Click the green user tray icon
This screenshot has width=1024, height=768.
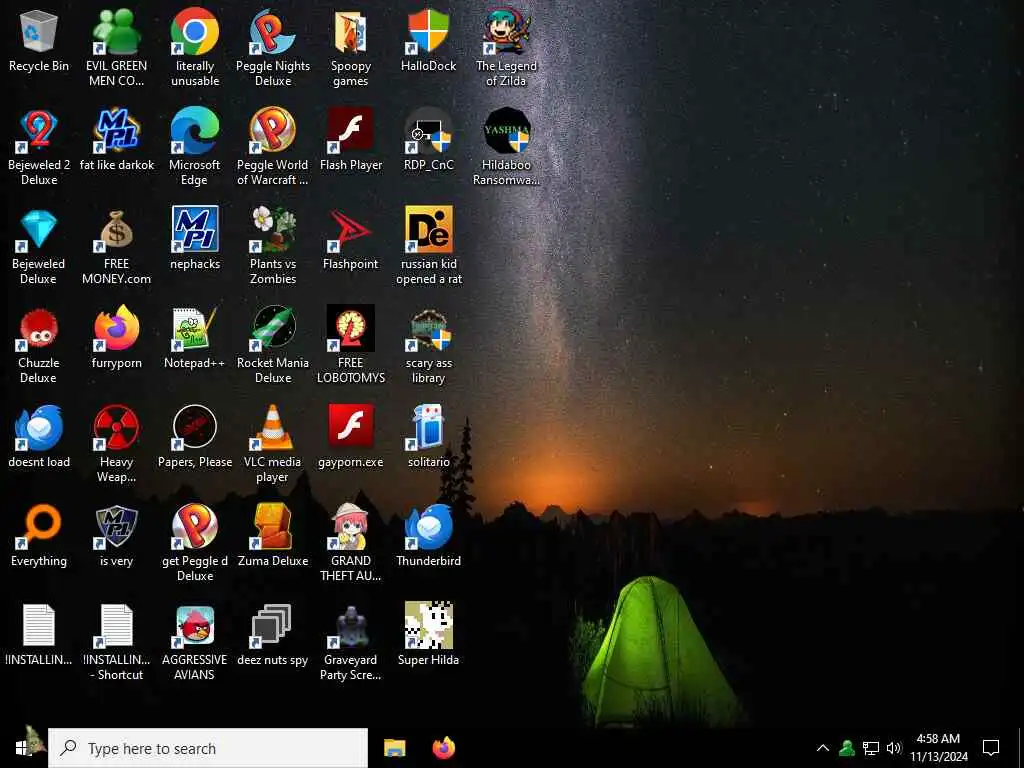(x=847, y=748)
